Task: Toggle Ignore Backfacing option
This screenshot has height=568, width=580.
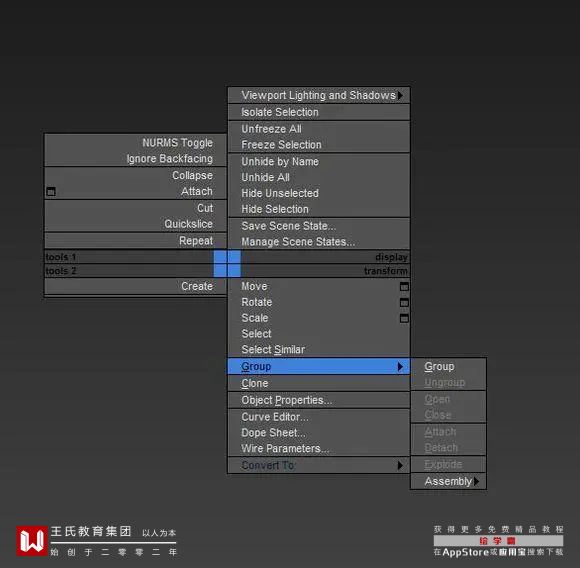Action: point(170,159)
